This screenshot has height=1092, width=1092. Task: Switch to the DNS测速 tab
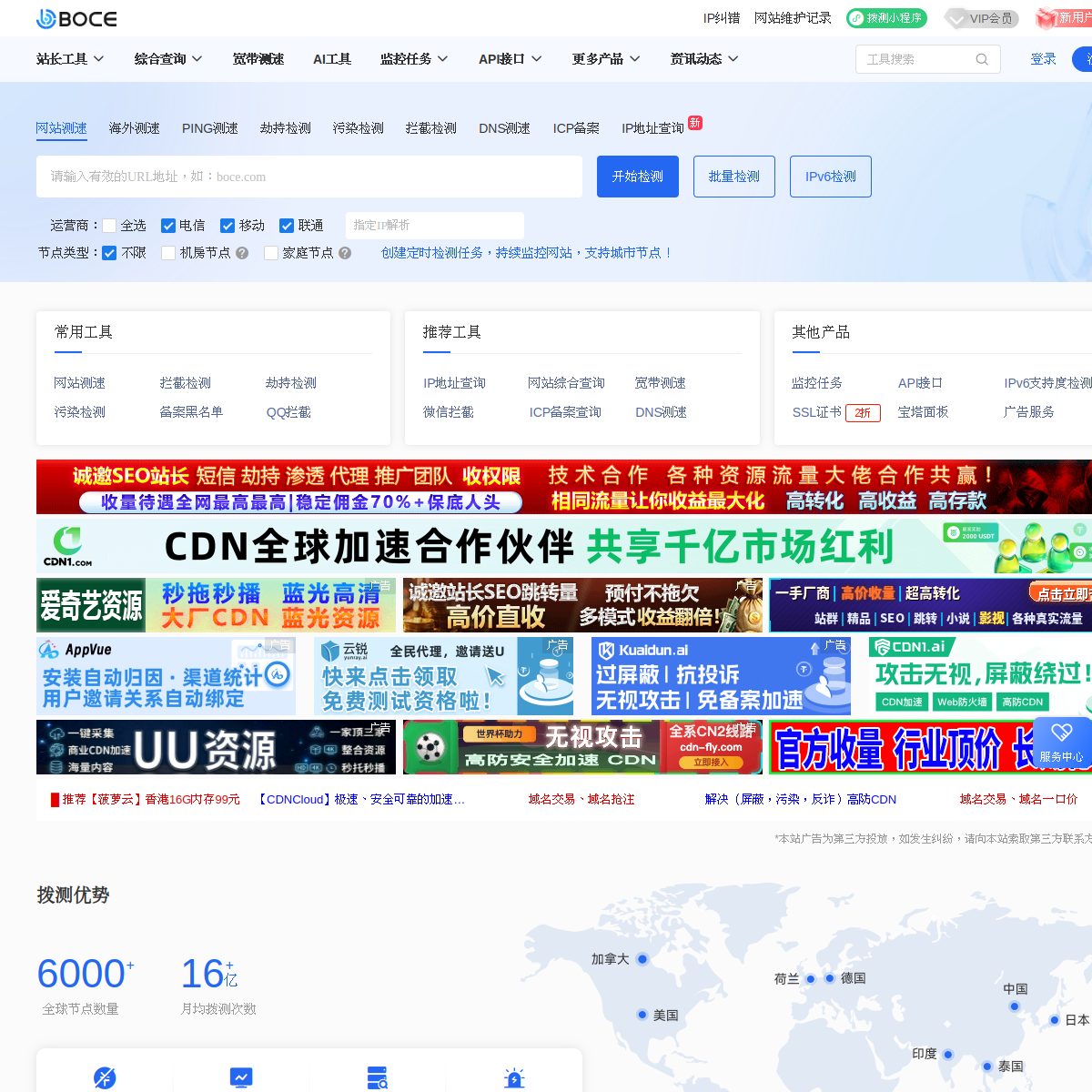[505, 128]
